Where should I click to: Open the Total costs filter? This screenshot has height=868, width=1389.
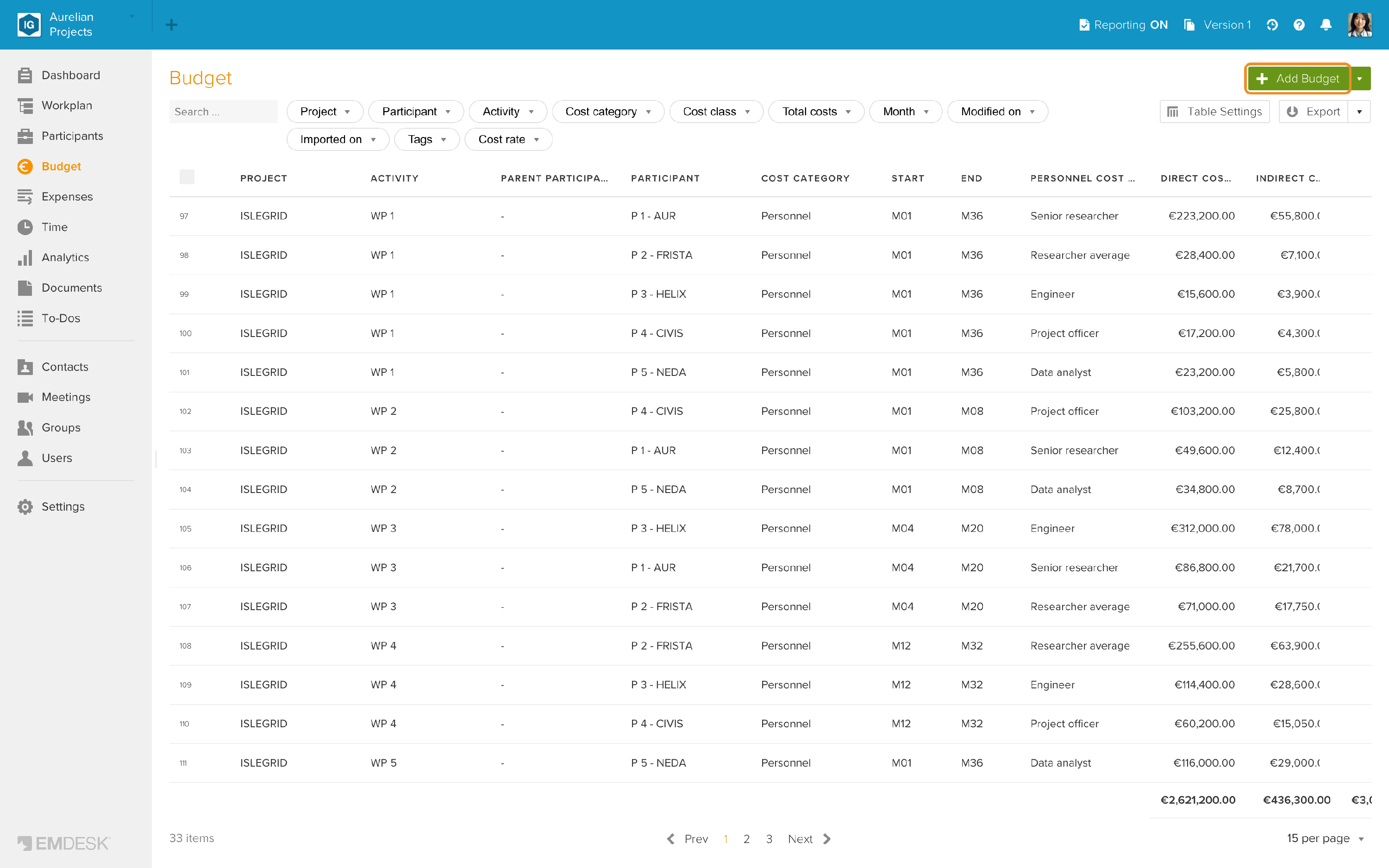tap(816, 112)
